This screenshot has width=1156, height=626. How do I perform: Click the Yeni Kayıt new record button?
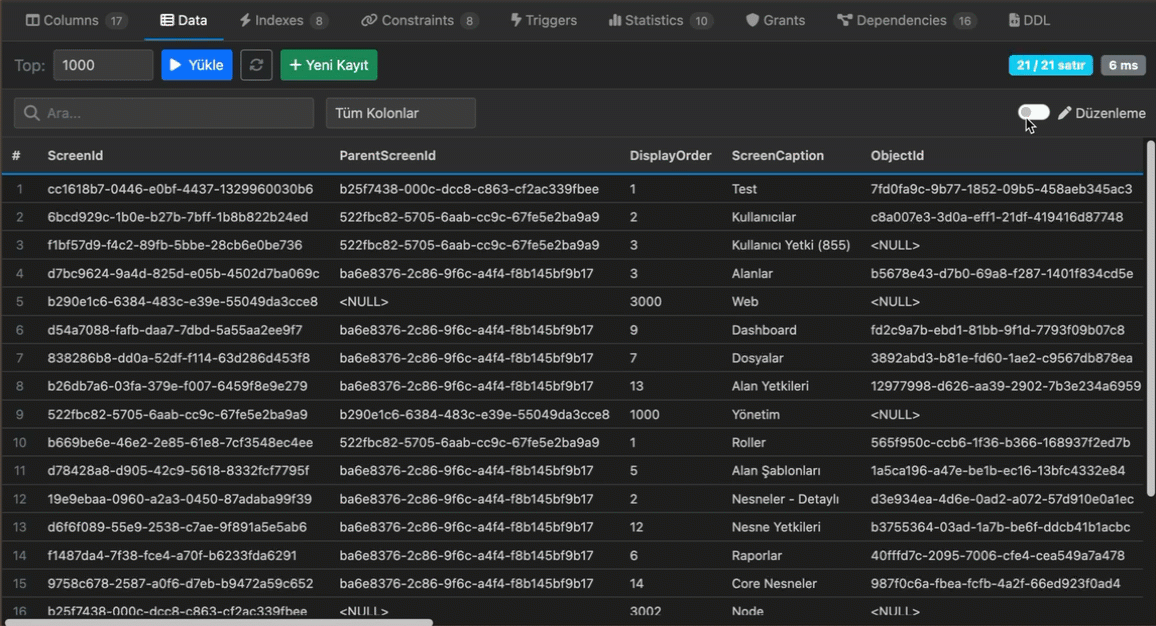[328, 65]
